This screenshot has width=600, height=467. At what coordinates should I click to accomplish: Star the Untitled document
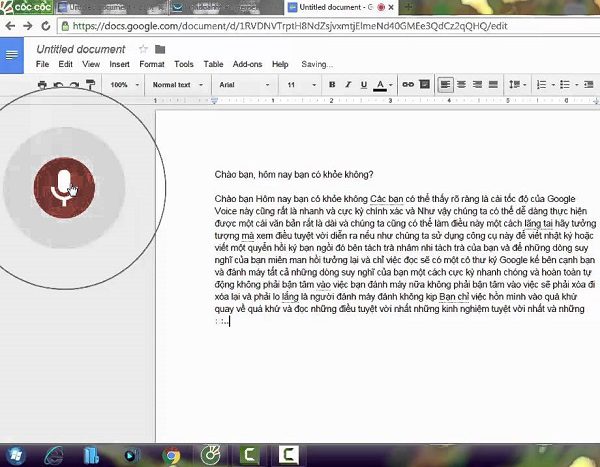[x=143, y=49]
